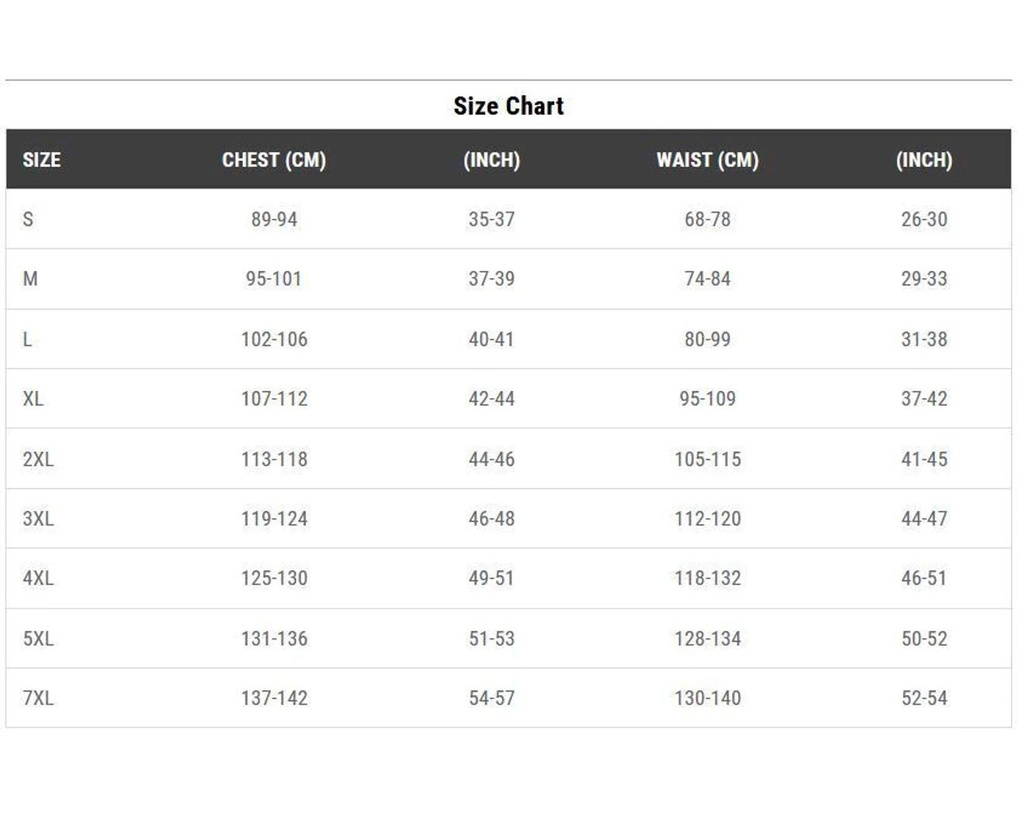Select the XL size row label

tap(33, 399)
